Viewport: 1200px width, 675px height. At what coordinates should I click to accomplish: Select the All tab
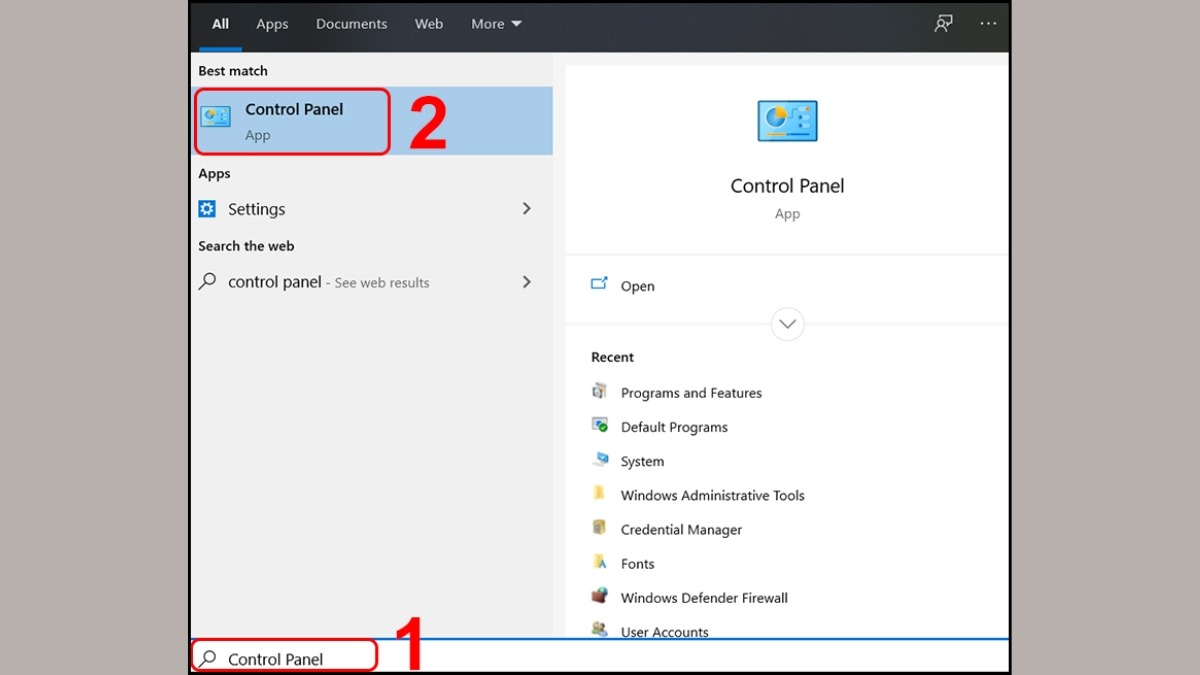220,24
